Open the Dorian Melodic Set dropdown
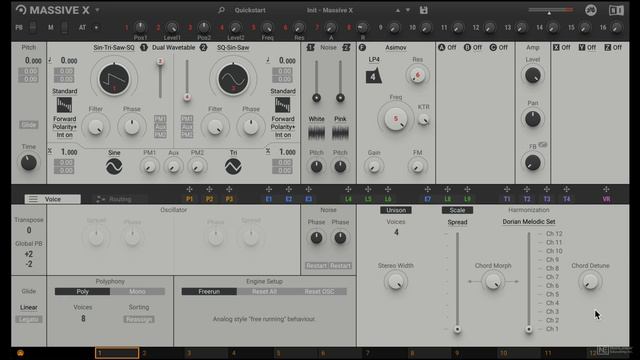Screen dimensions: 640x360 [529, 222]
